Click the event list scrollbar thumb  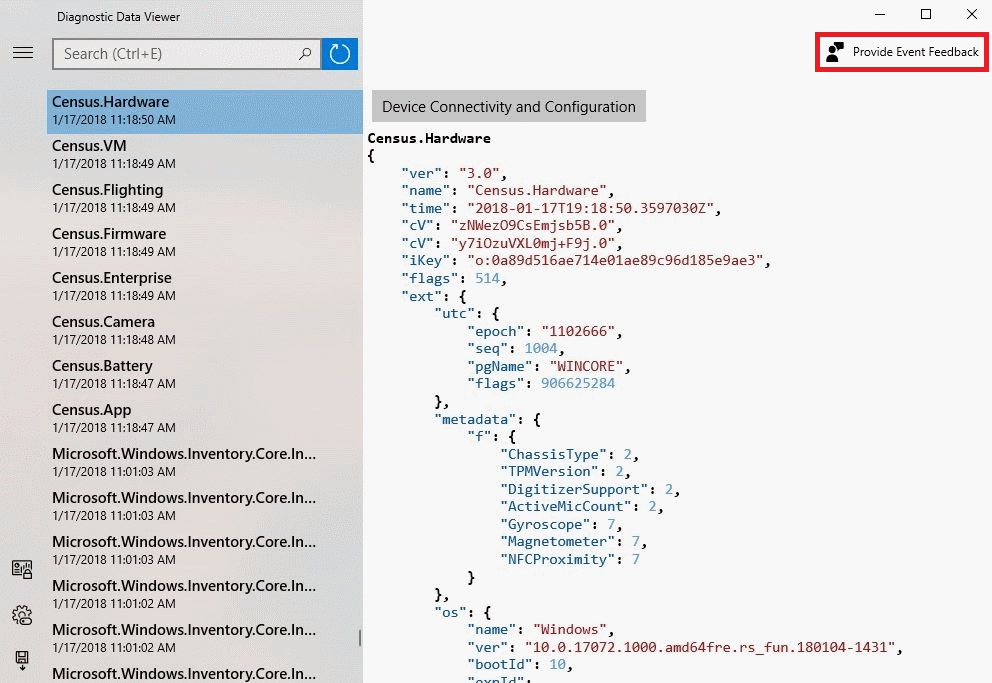tap(360, 637)
